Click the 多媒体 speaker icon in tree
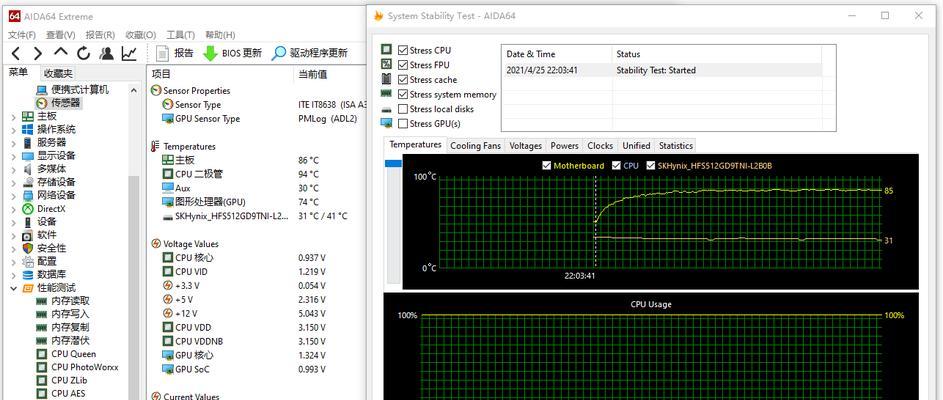Image resolution: width=943 pixels, height=400 pixels. coord(28,169)
